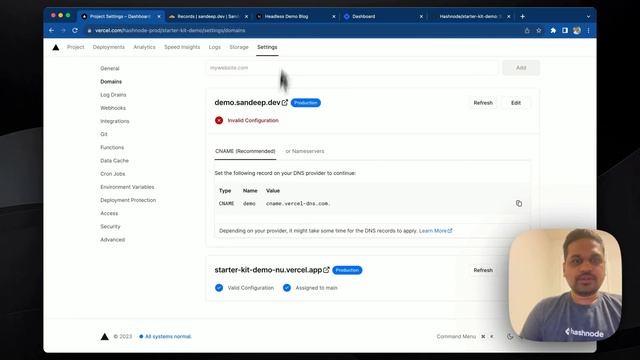Image resolution: width=640 pixels, height=360 pixels.
Task: Select Data Cache in settings sidebar
Action: coord(114,160)
